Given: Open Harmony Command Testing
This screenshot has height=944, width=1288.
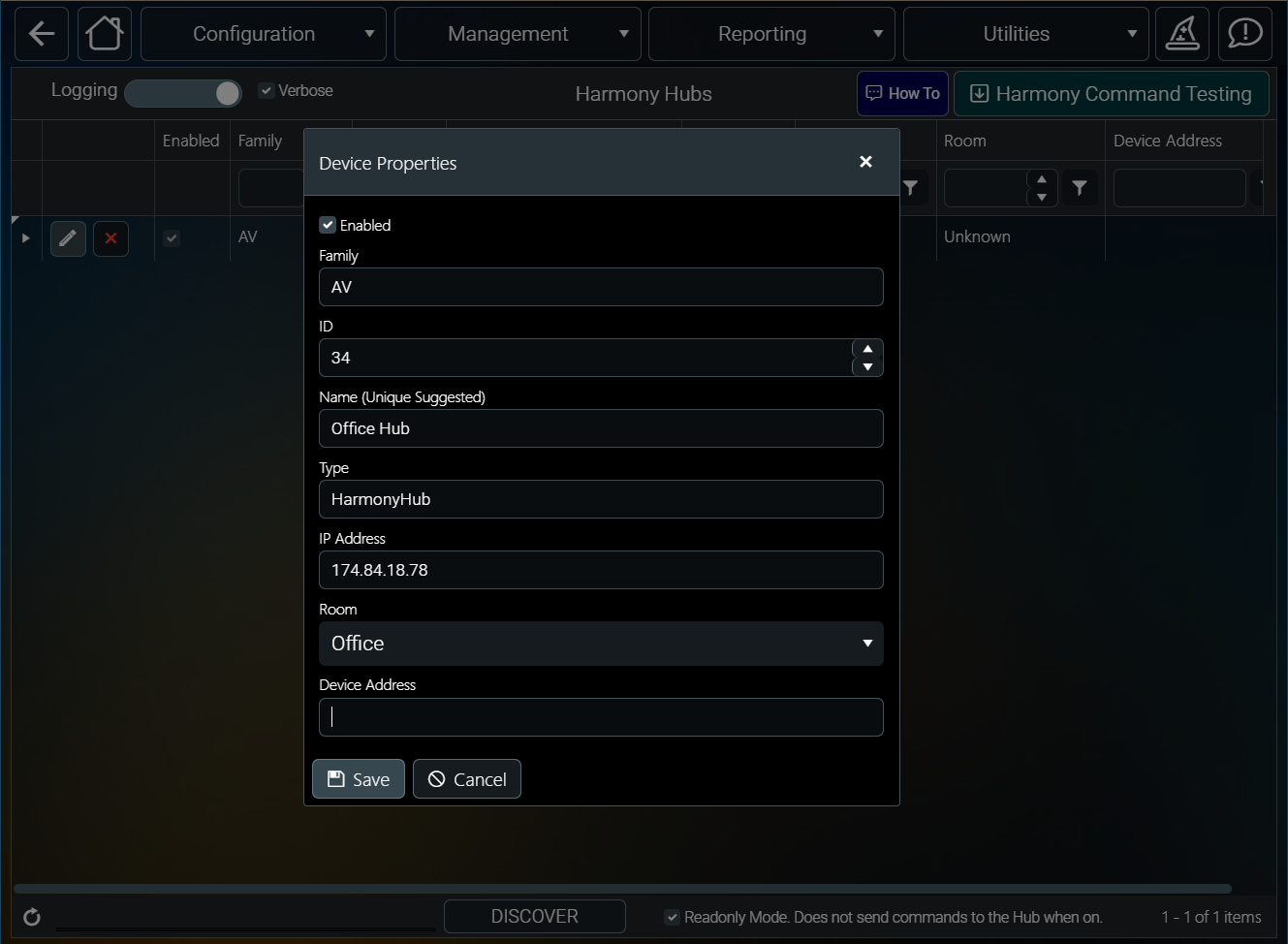Looking at the screenshot, I should coord(1112,93).
